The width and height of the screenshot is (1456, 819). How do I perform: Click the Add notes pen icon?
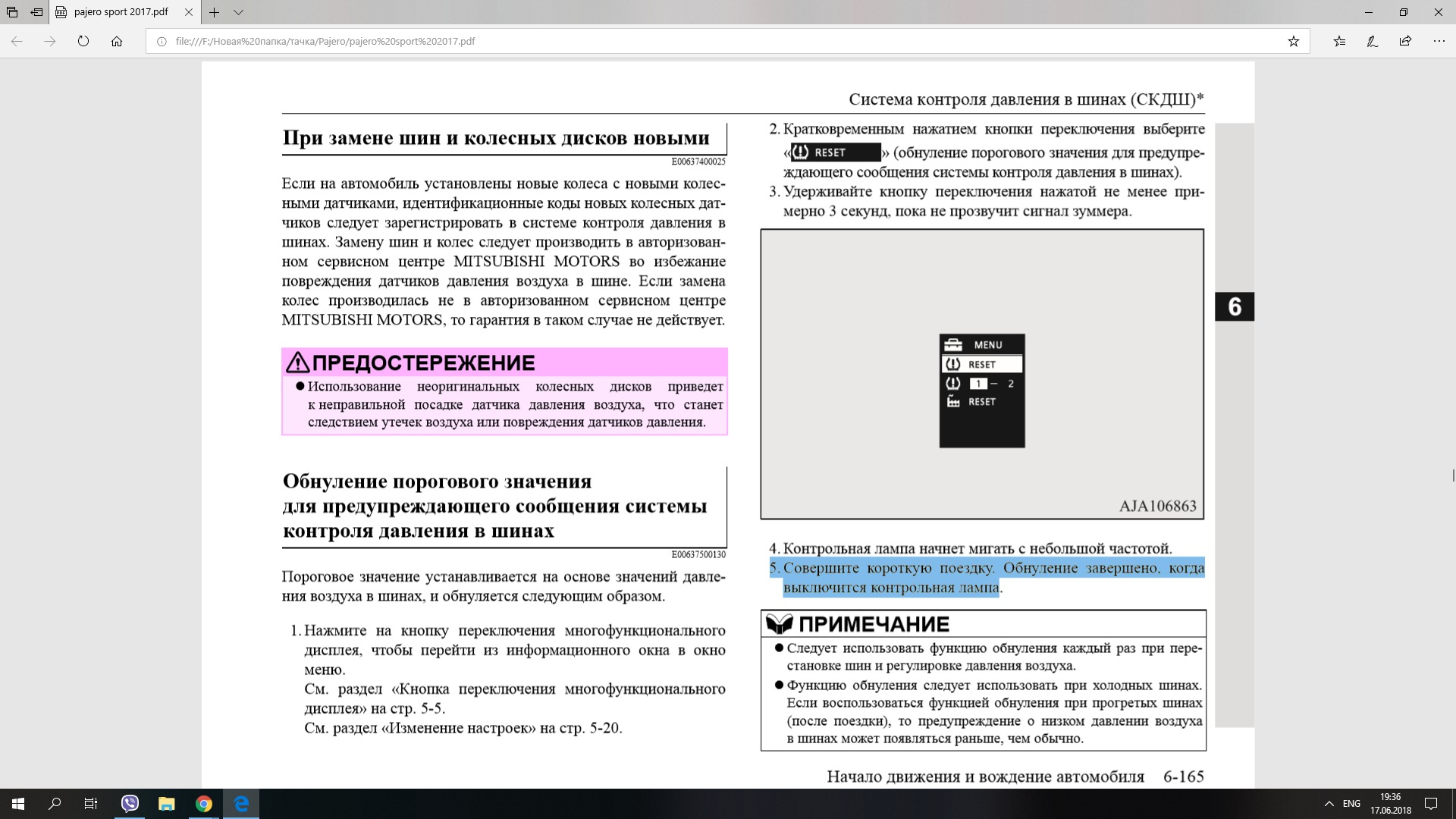coord(1372,42)
